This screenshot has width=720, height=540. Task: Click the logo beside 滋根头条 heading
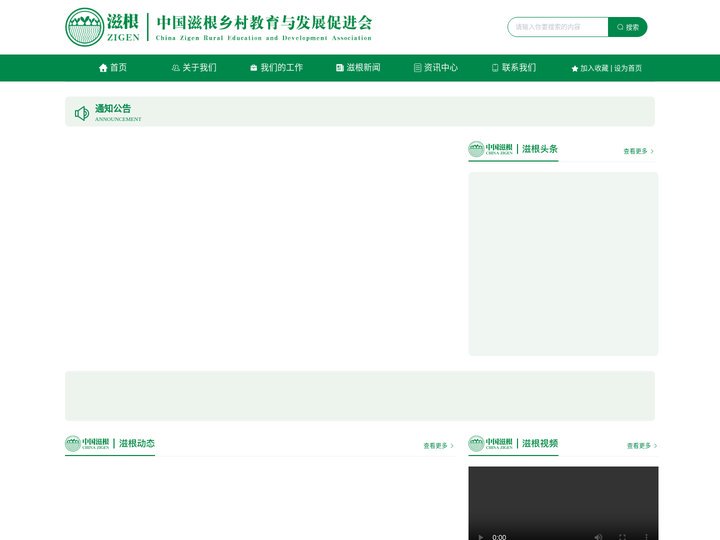click(490, 149)
